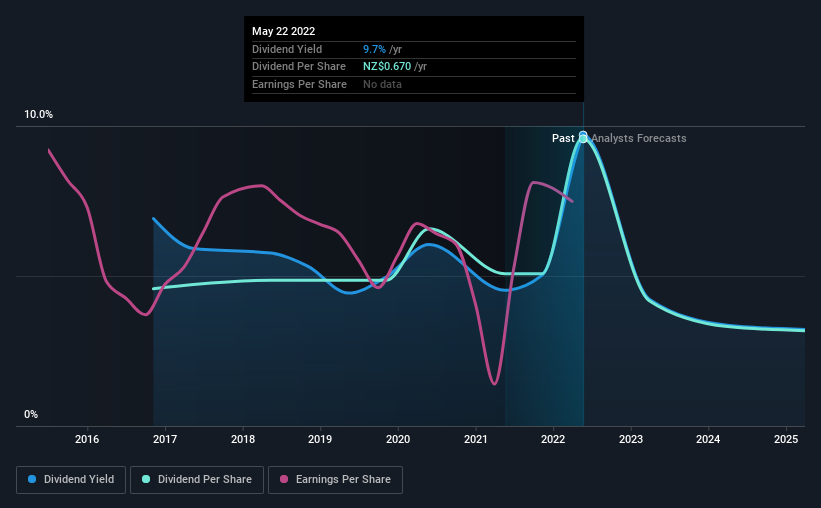Click the 0% y-axis label

pos(31,414)
